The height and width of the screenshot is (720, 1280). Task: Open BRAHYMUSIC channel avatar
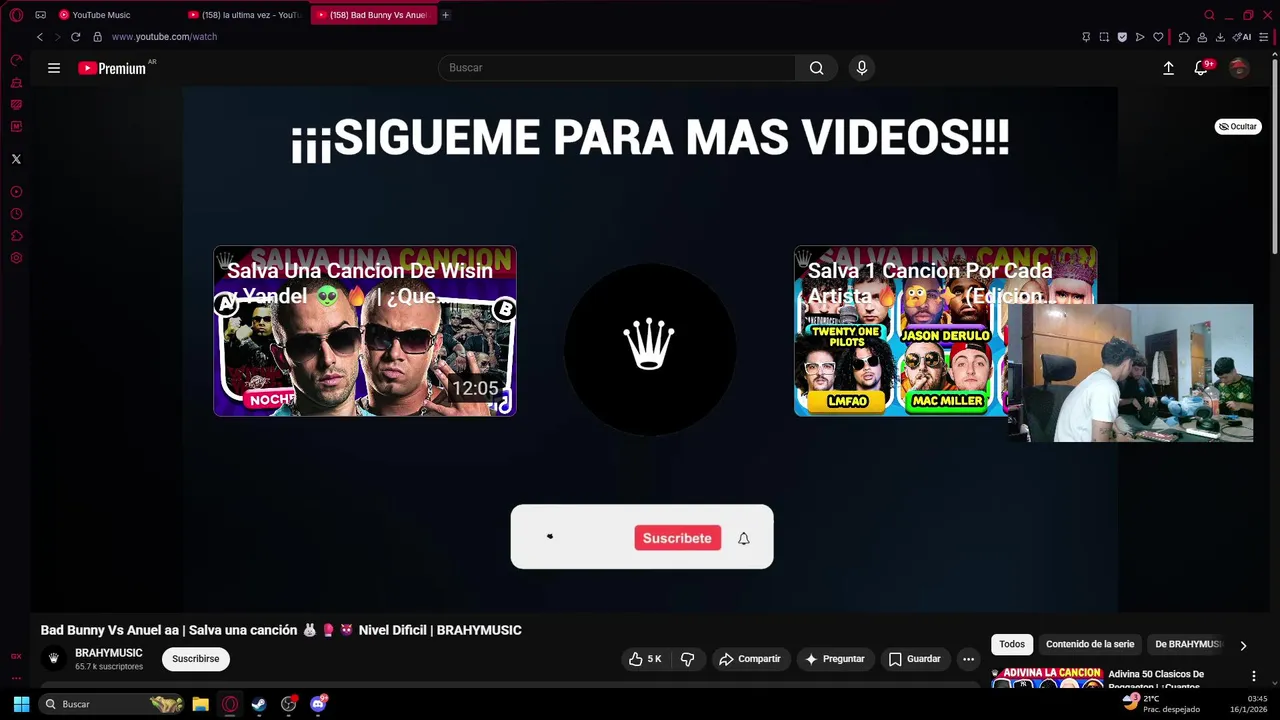tap(54, 659)
